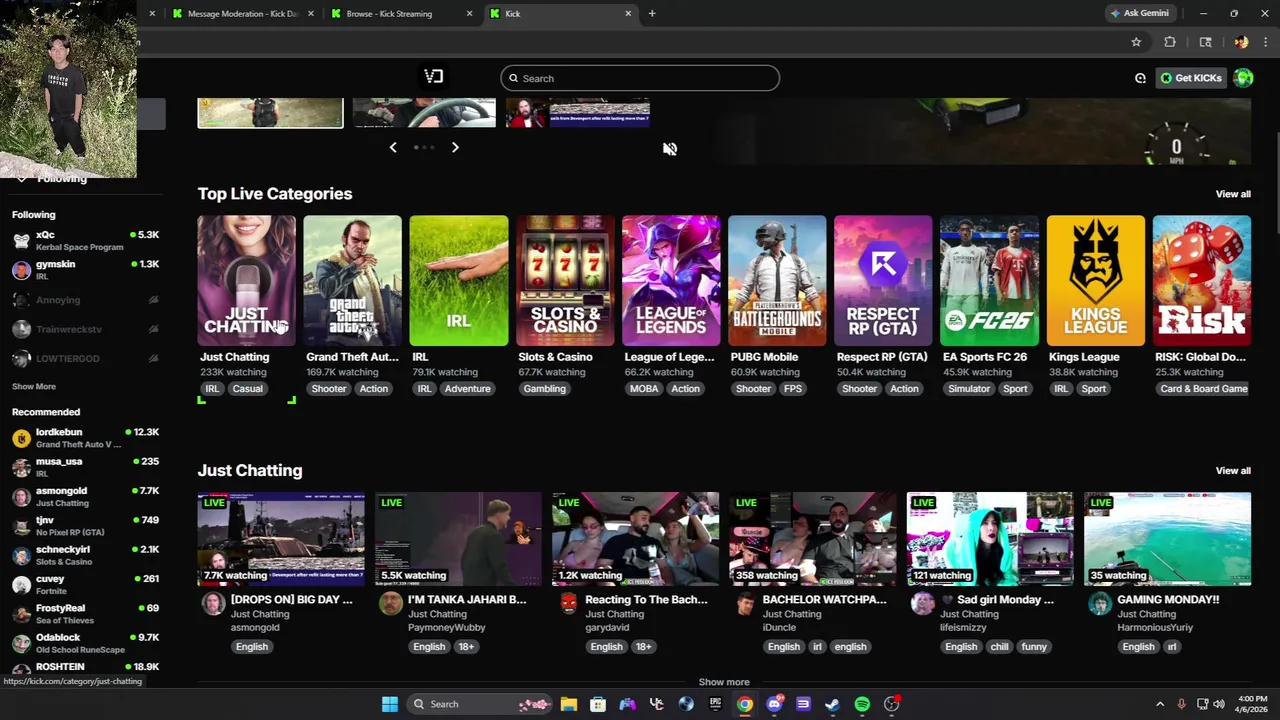Open Spotify from taskbar
The width and height of the screenshot is (1280, 720).
(862, 704)
